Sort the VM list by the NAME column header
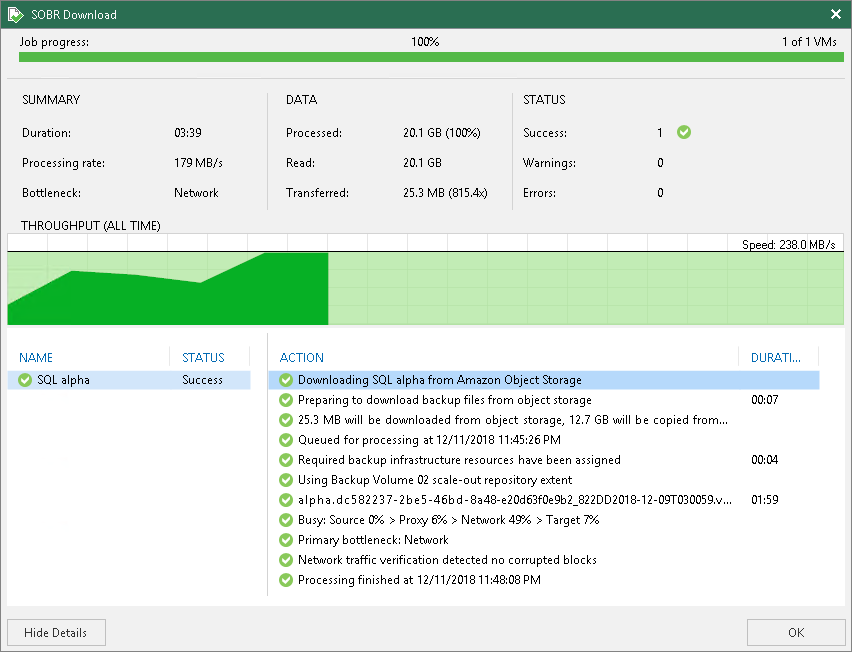This screenshot has width=852, height=652. coord(36,358)
